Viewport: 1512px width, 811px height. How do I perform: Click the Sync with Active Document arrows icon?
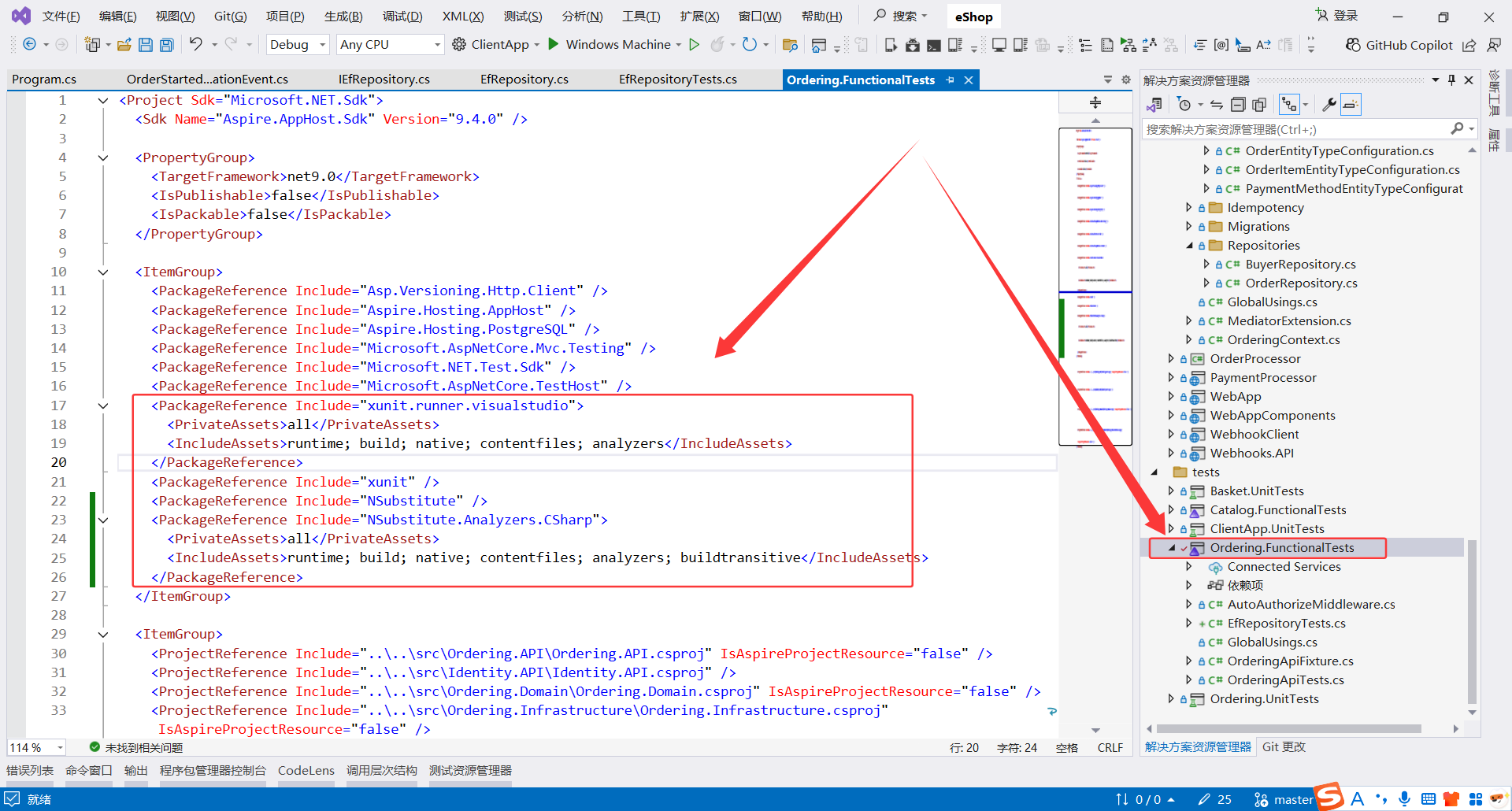point(1217,105)
